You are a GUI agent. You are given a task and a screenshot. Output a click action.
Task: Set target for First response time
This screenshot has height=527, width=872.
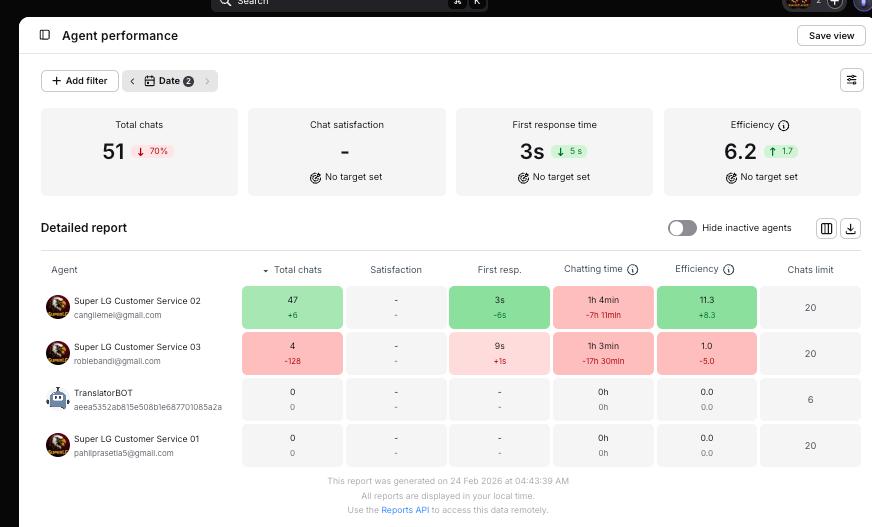point(554,177)
